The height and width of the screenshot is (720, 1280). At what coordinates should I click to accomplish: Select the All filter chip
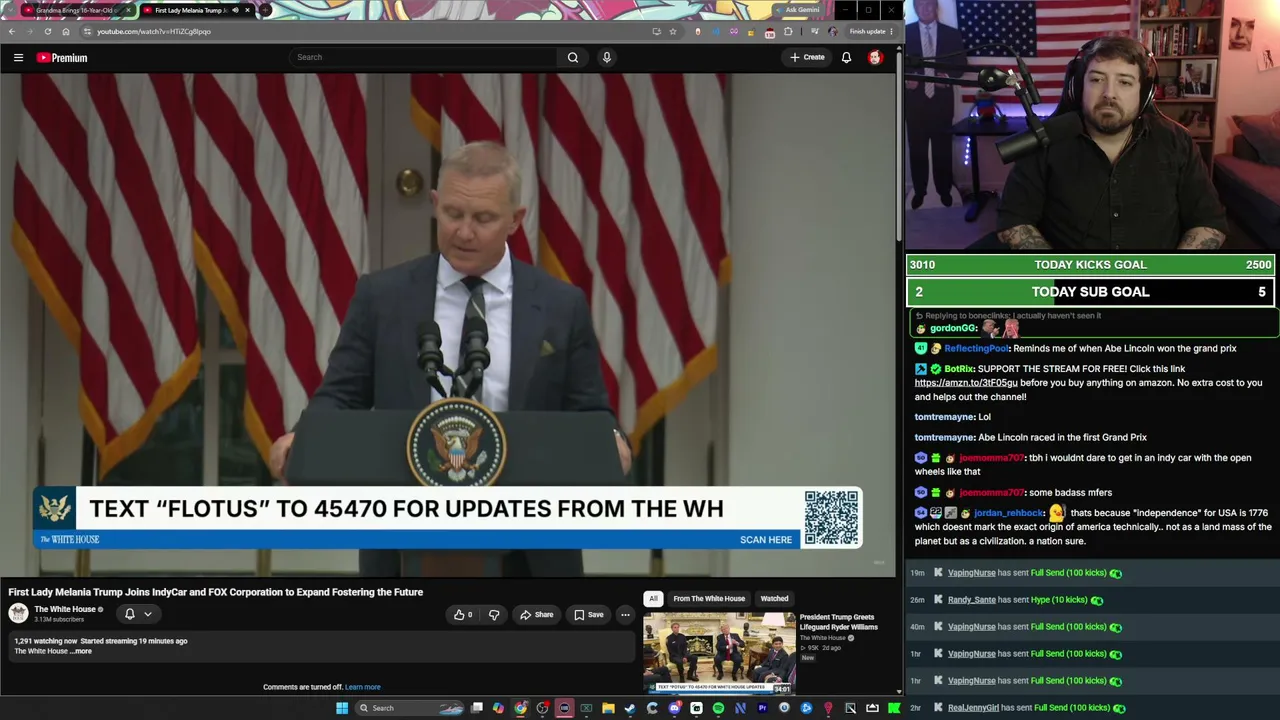click(x=653, y=599)
